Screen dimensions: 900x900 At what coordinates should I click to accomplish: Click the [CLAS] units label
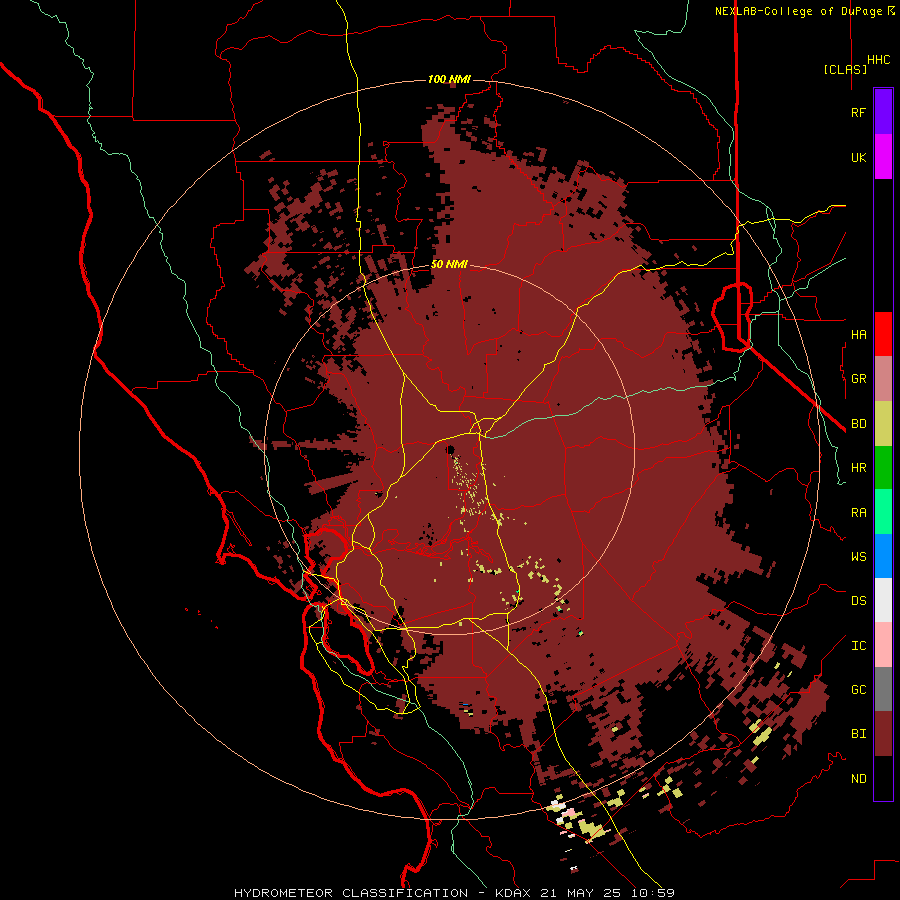pos(845,69)
